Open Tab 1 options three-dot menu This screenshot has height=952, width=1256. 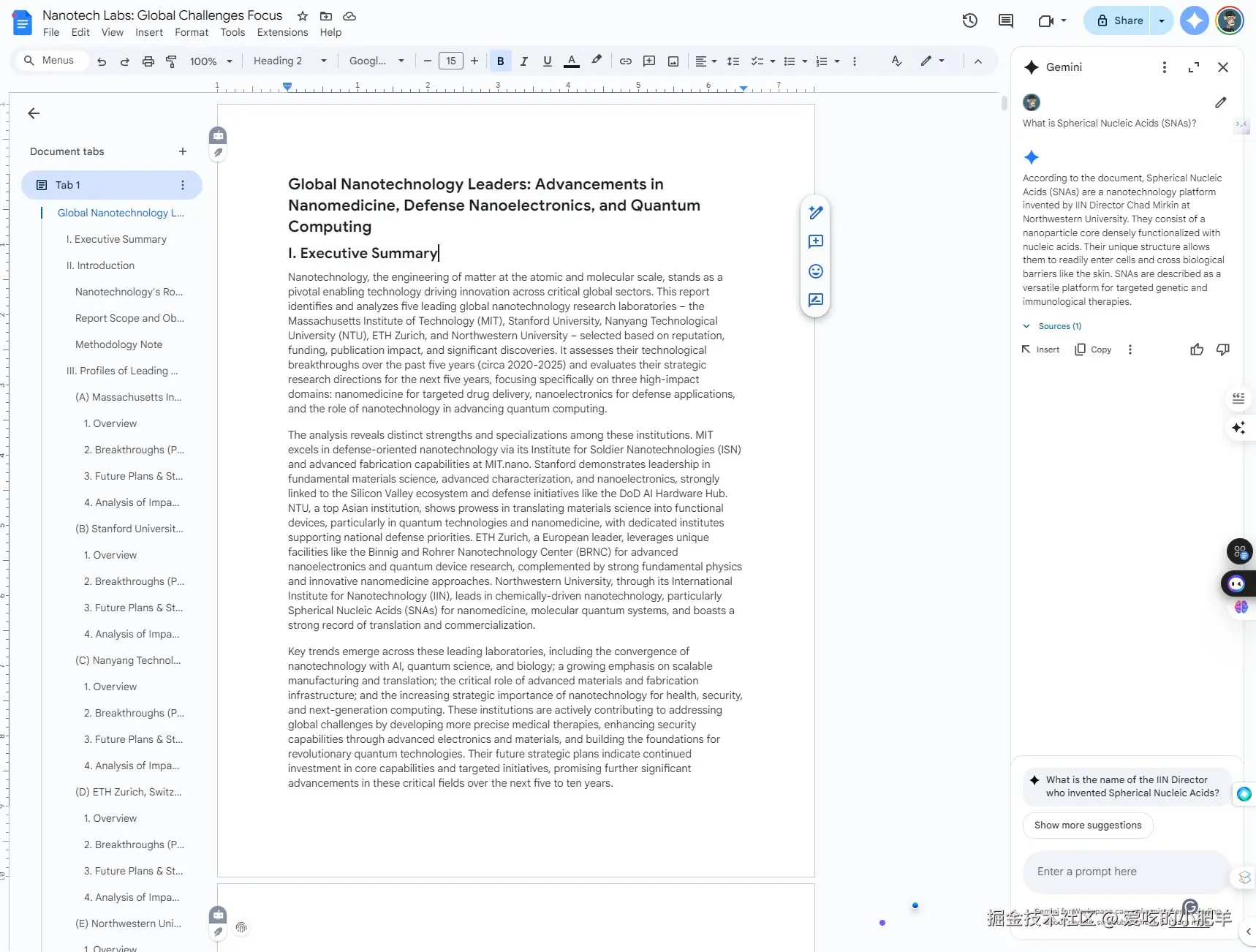pos(183,185)
